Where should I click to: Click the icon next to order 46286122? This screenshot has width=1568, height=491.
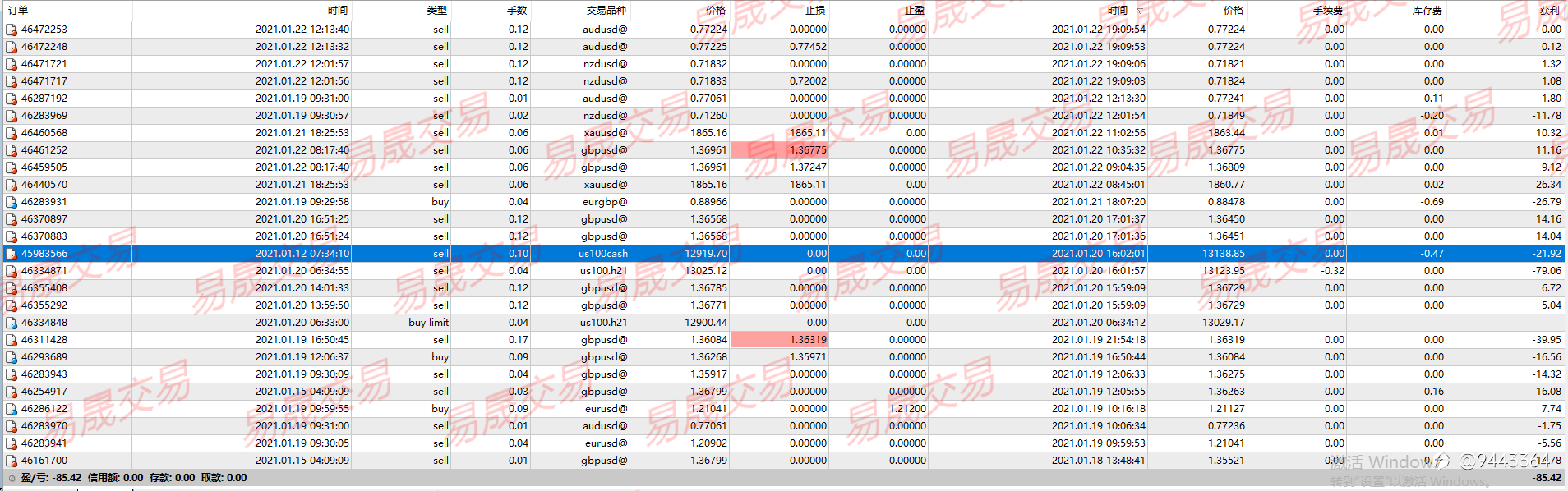(x=12, y=409)
